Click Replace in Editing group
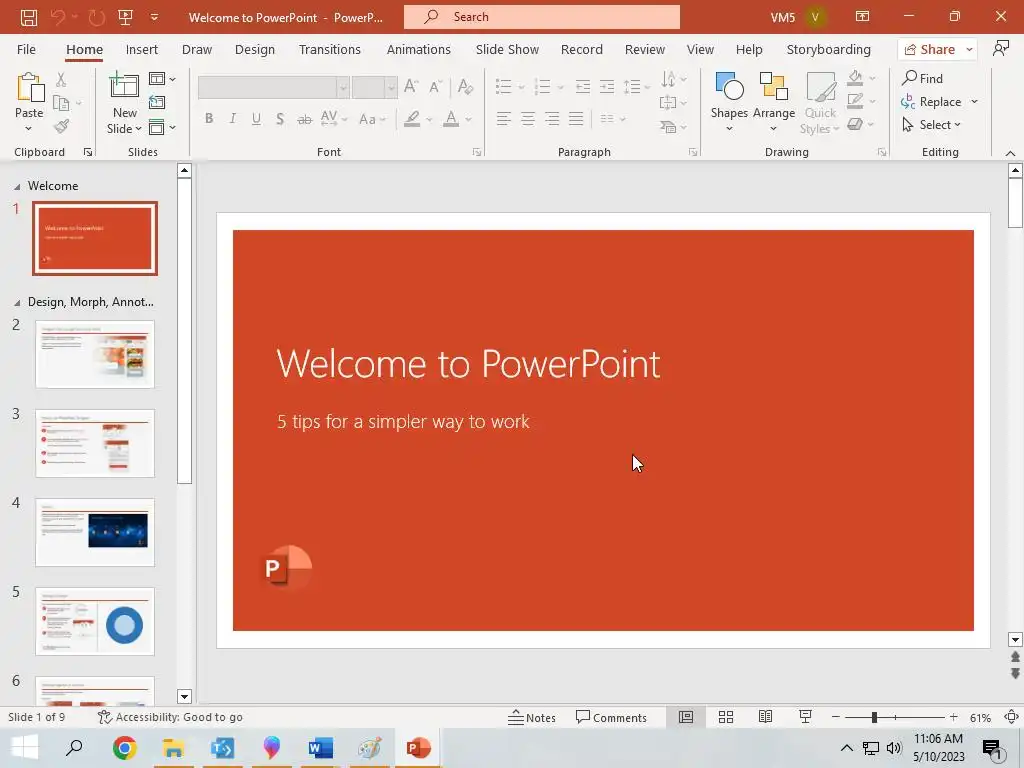Image resolution: width=1024 pixels, height=768 pixels. [932, 101]
